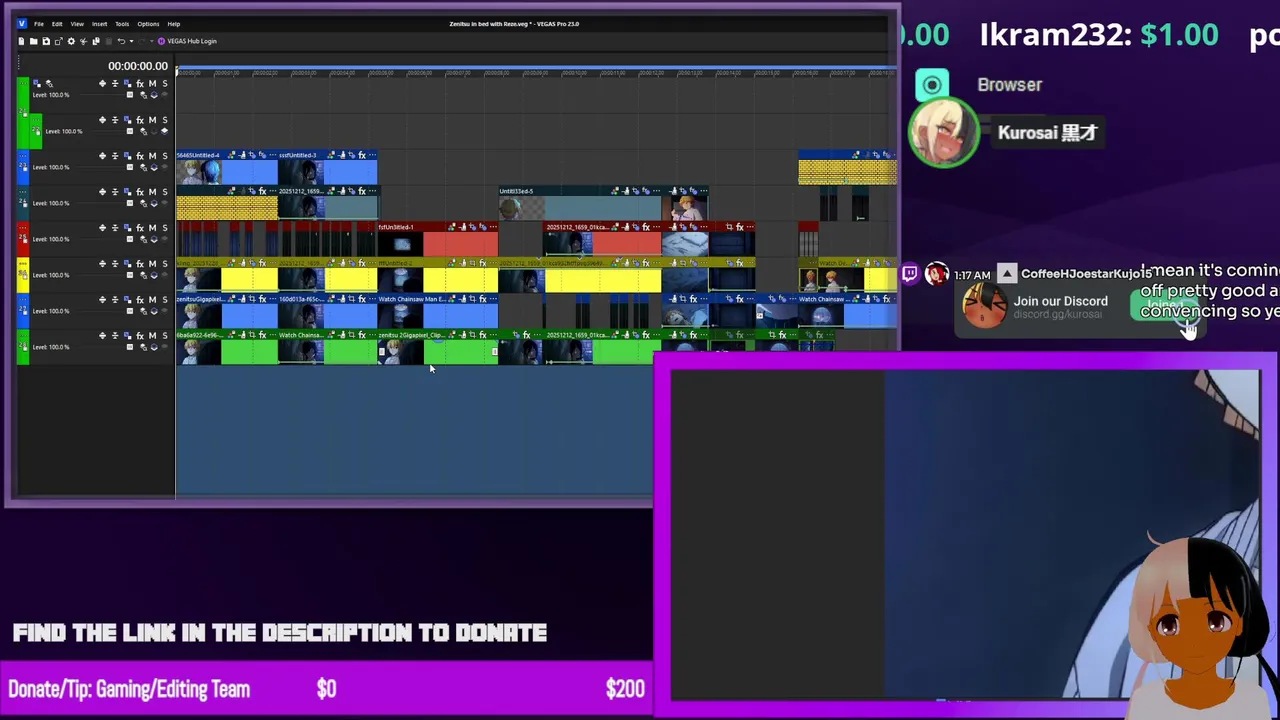Viewport: 1280px width, 720px height.
Task: Click the CoffeeHJoestarKujo15 username in chat
Action: [x=1087, y=274]
